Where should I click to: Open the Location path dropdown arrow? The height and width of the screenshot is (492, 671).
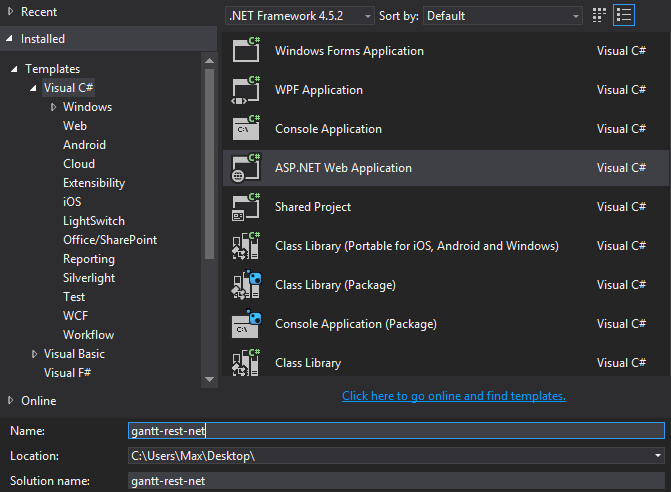pyautogui.click(x=658, y=456)
